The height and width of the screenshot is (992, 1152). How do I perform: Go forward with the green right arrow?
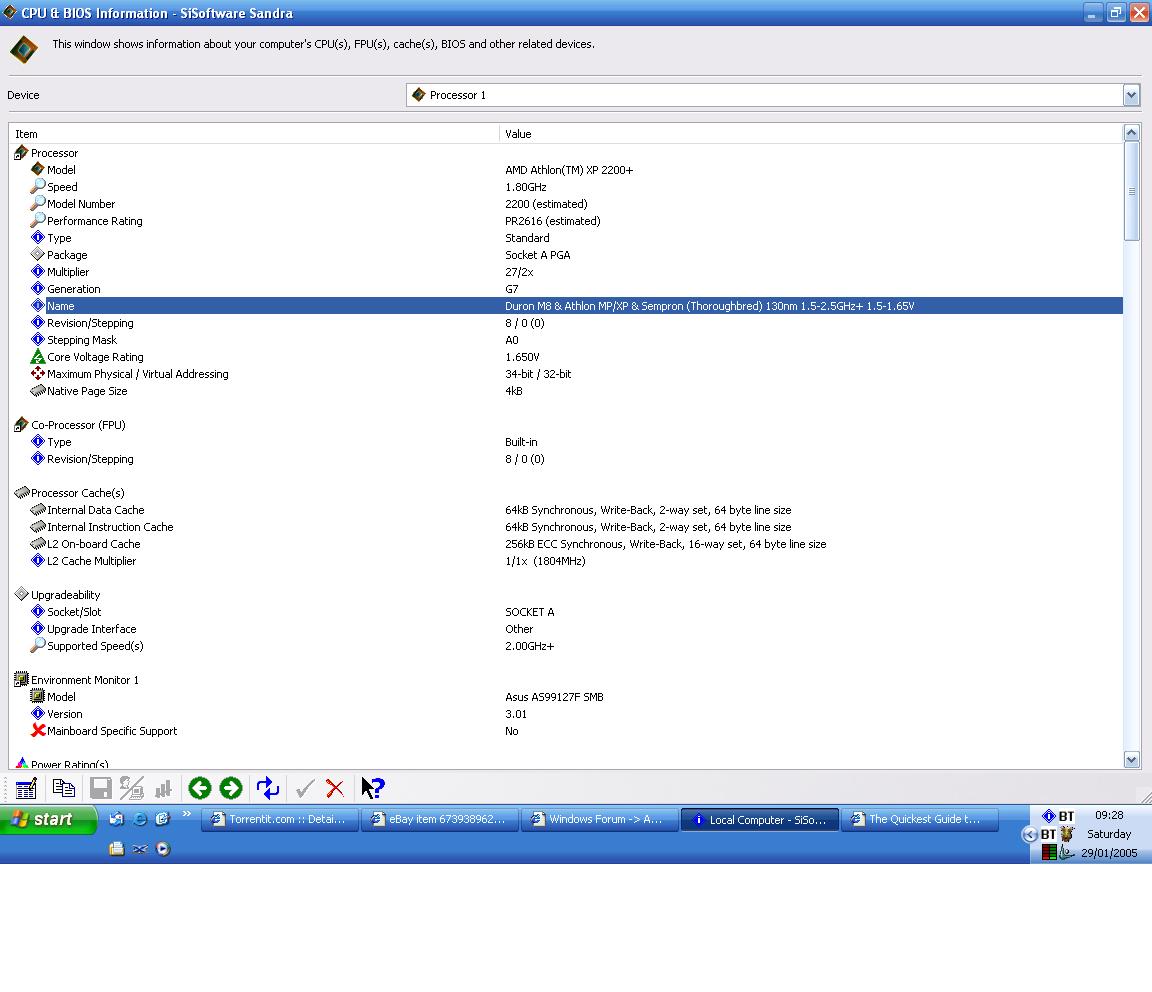231,788
